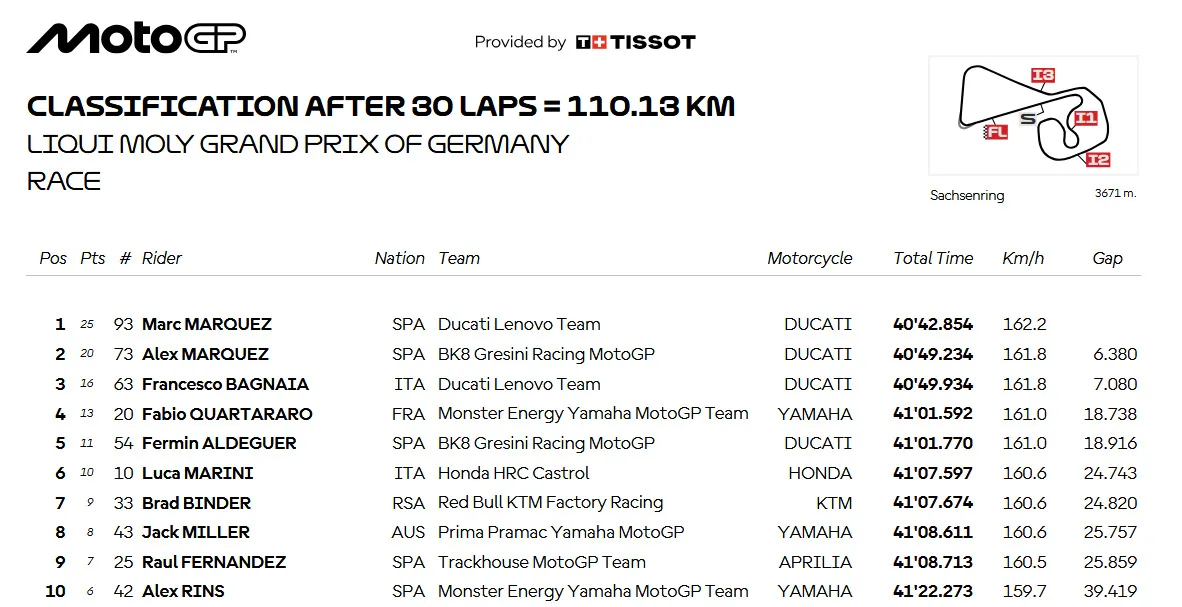Viewport: 1182px width, 607px height.
Task: Click the Km/h column header
Action: [x=1023, y=258]
